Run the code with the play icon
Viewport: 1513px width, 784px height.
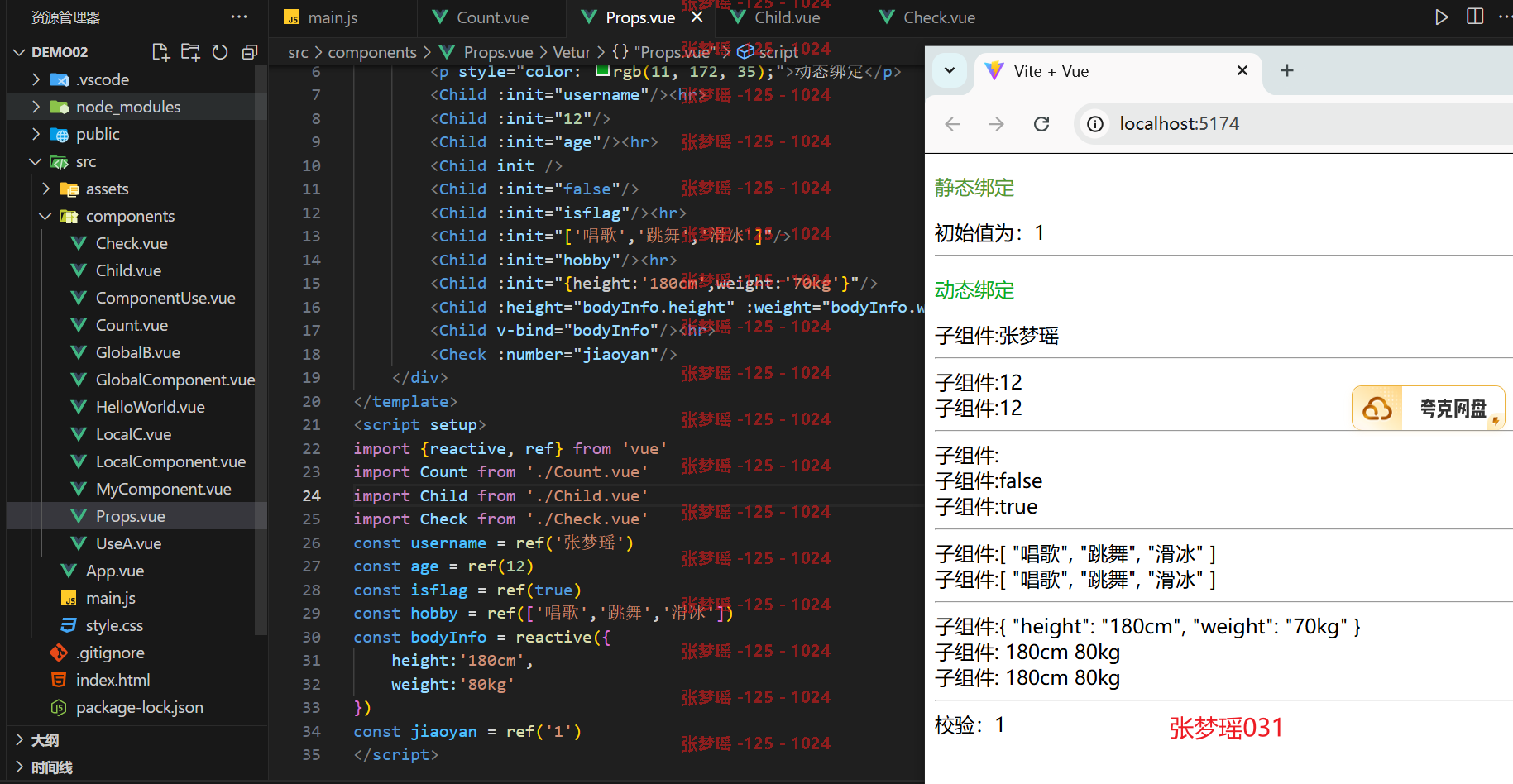coord(1442,17)
